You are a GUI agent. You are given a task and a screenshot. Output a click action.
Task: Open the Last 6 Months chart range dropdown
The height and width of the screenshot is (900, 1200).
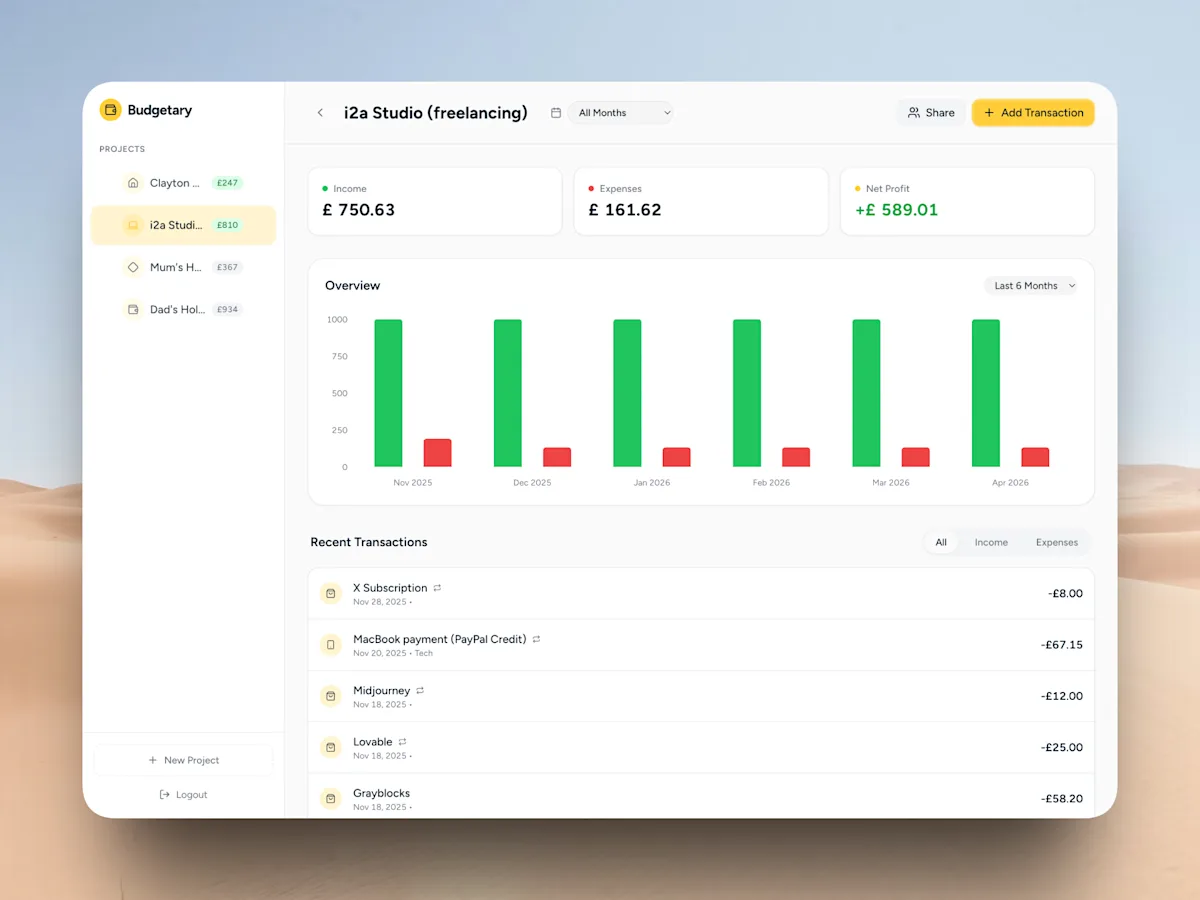click(x=1031, y=286)
